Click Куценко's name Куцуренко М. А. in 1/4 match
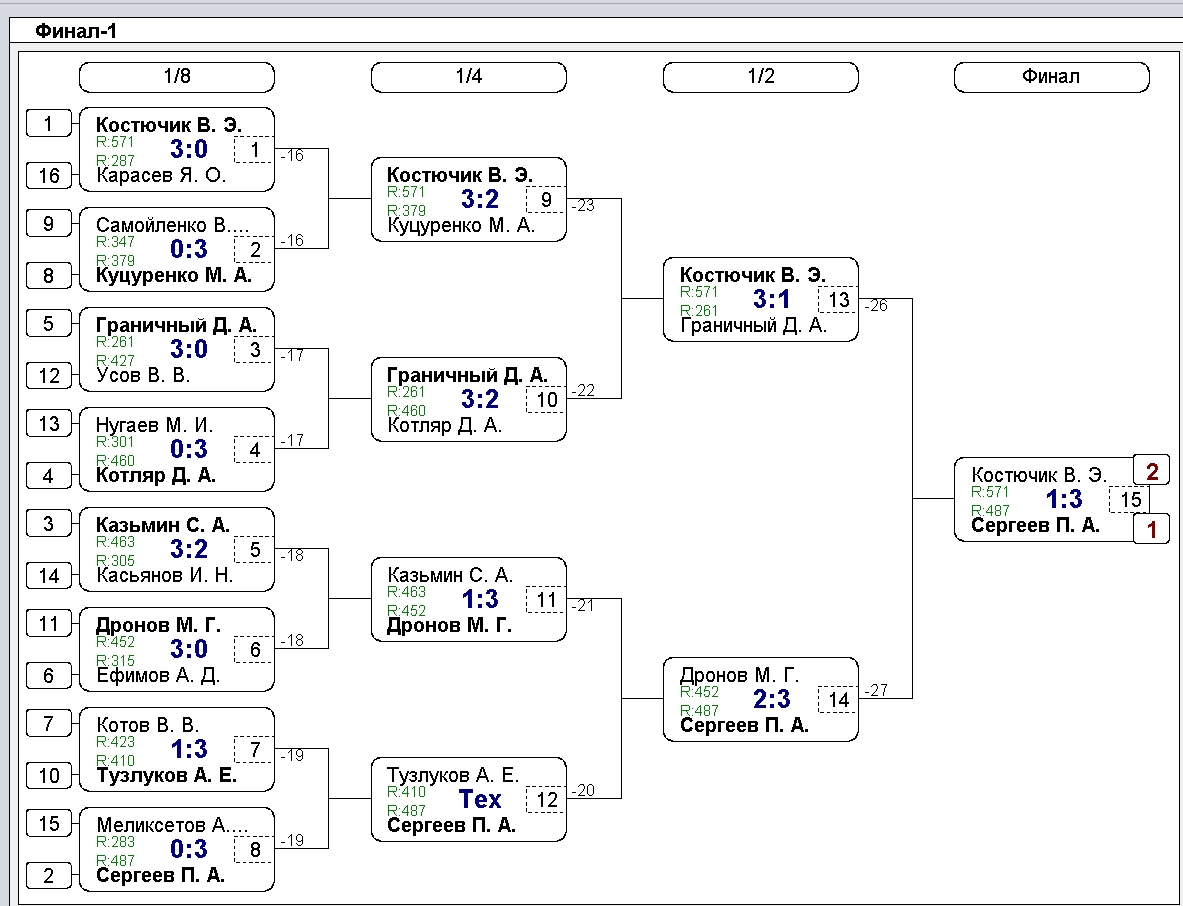This screenshot has width=1183, height=906. click(461, 226)
